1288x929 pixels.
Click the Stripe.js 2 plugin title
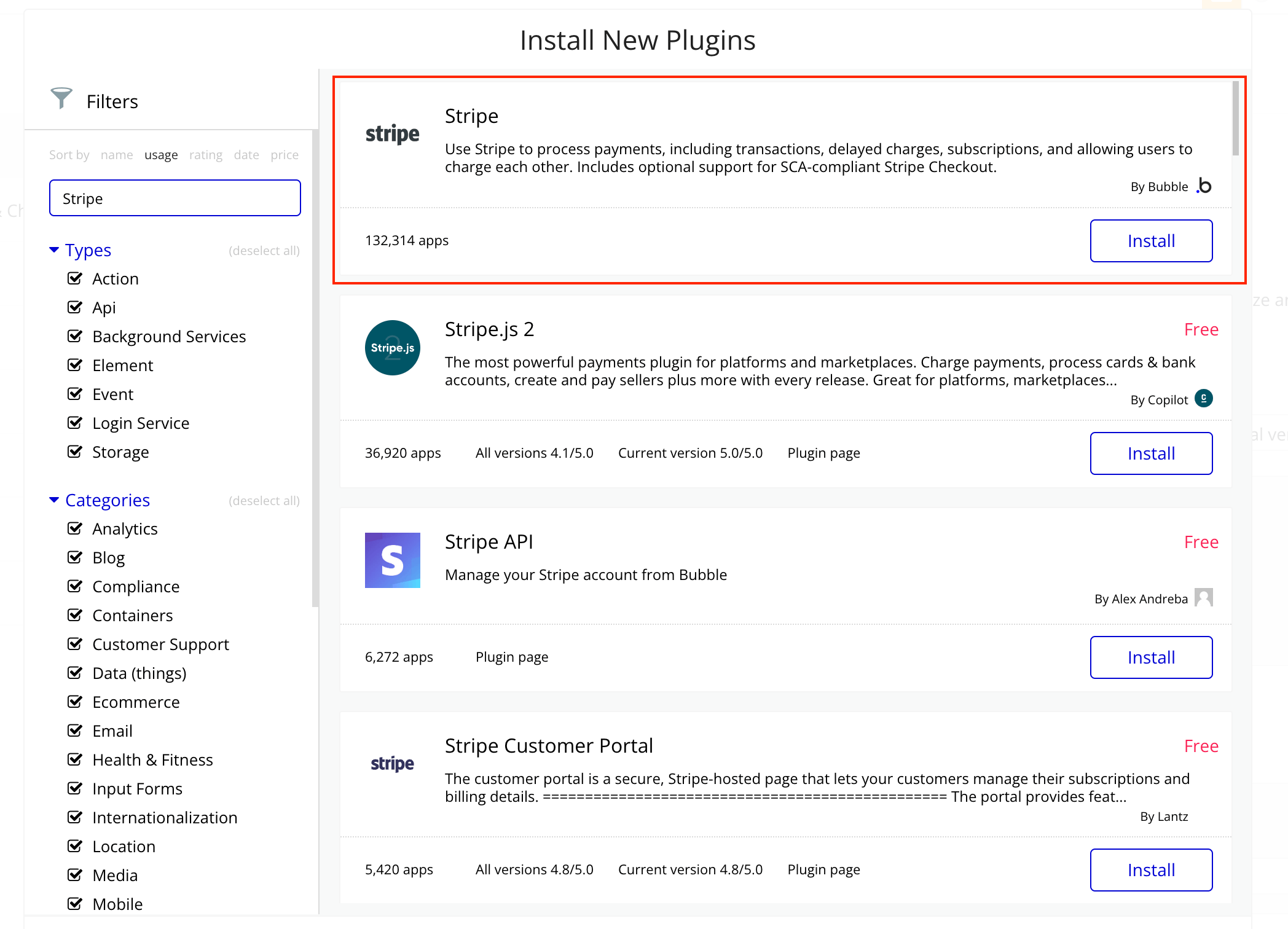[489, 329]
